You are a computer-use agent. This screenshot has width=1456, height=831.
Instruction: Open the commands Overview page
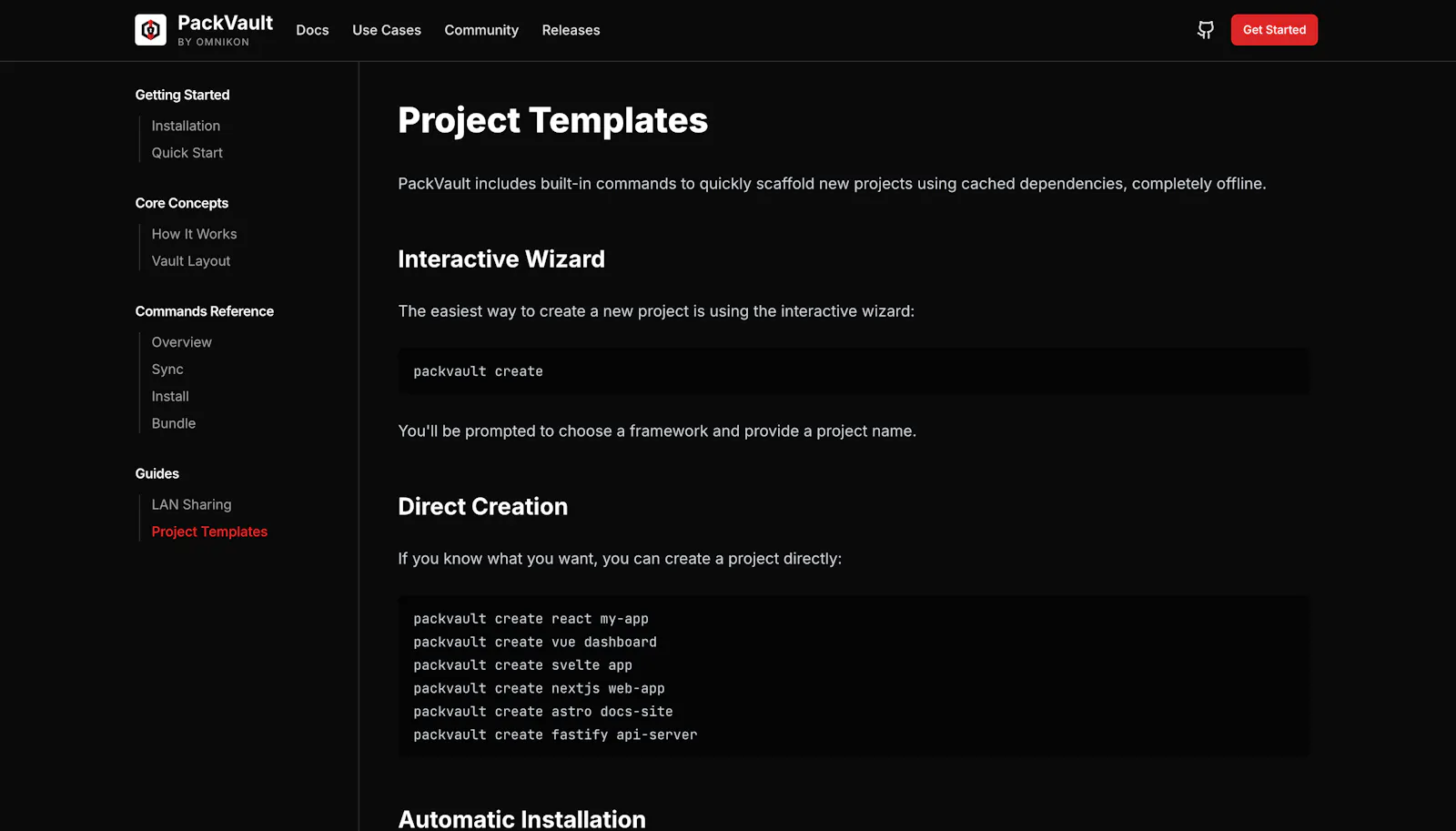[181, 342]
